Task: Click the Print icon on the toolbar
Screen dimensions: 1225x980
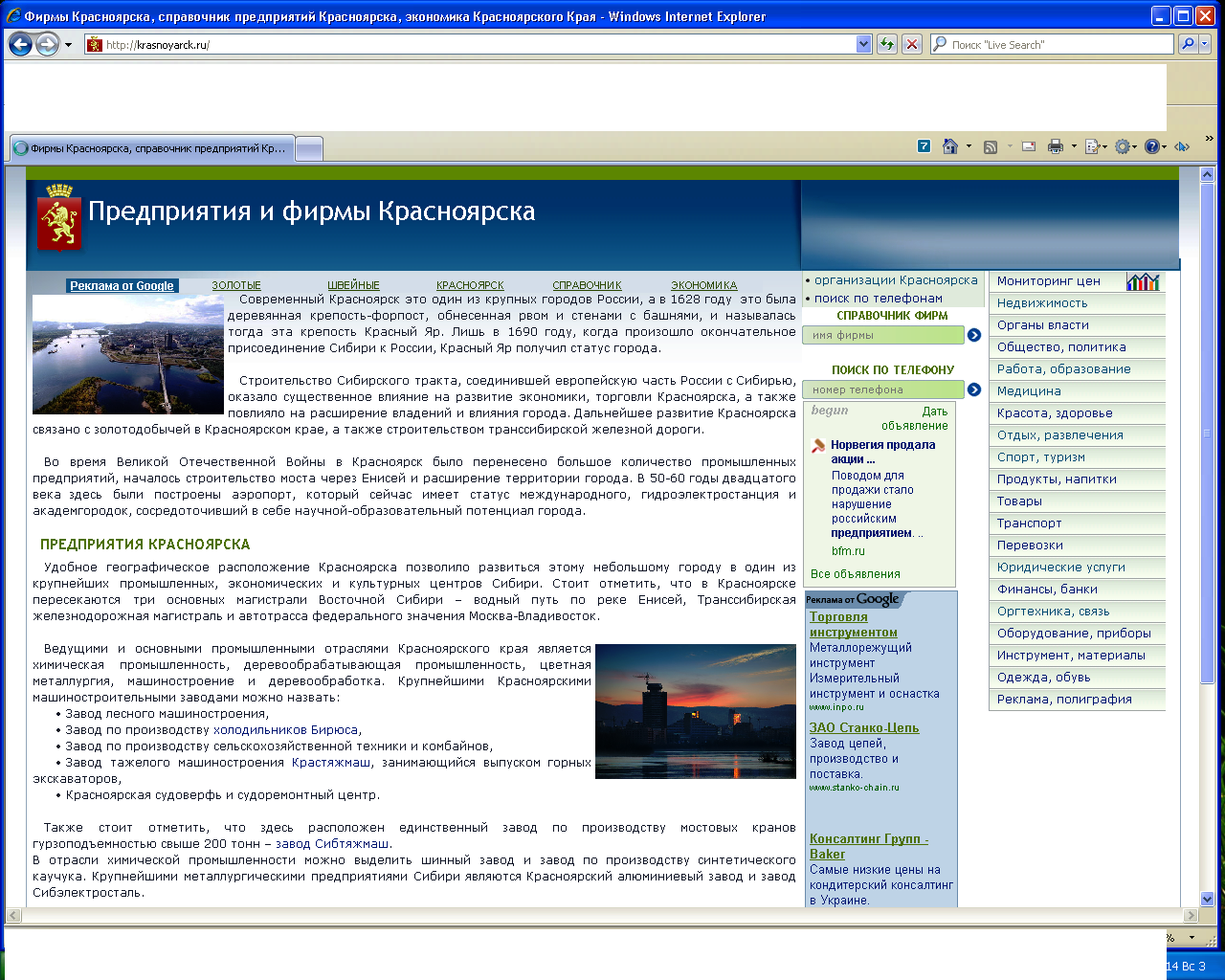Action: pyautogui.click(x=1056, y=146)
